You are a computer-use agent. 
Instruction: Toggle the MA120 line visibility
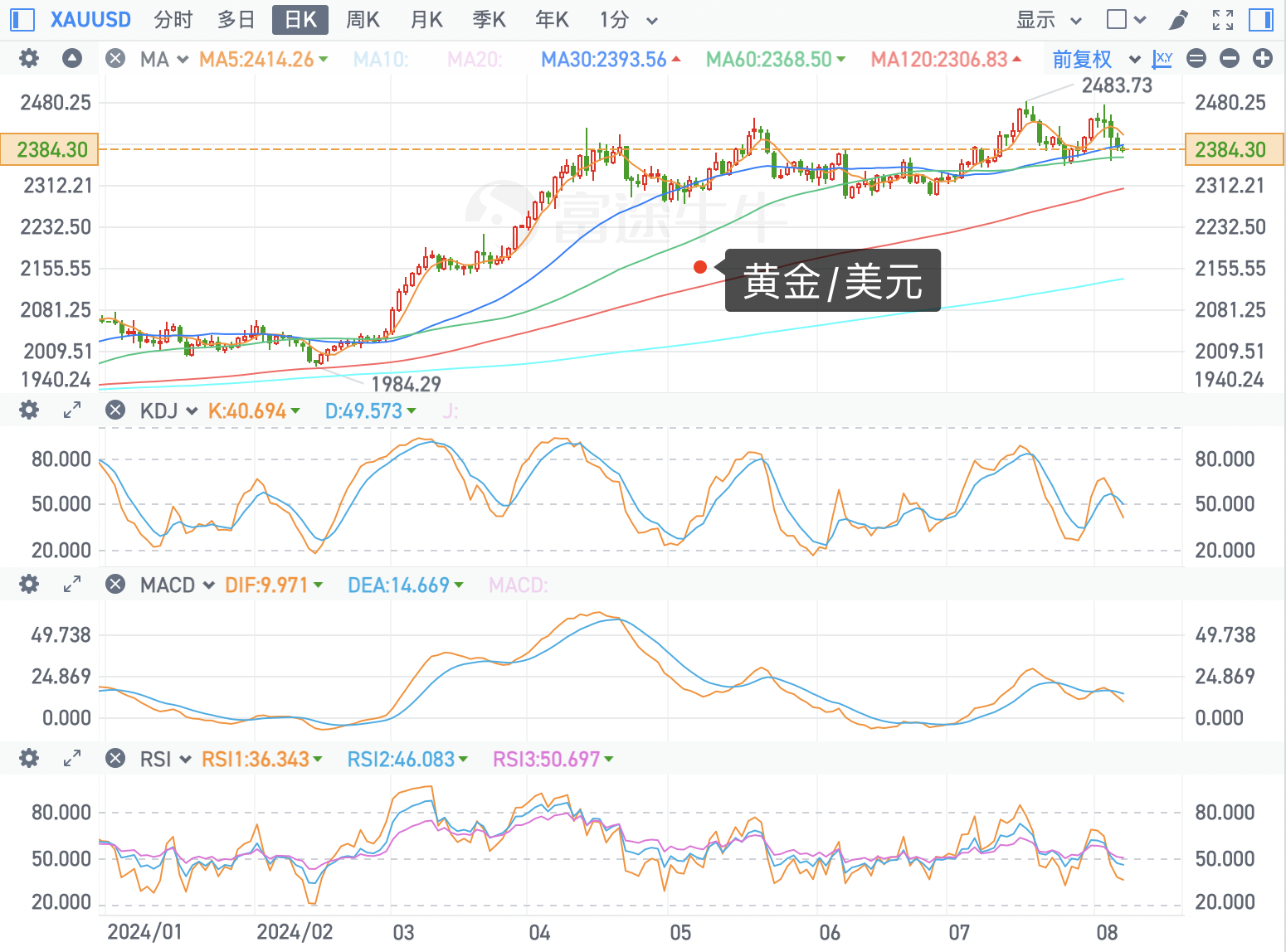(946, 59)
